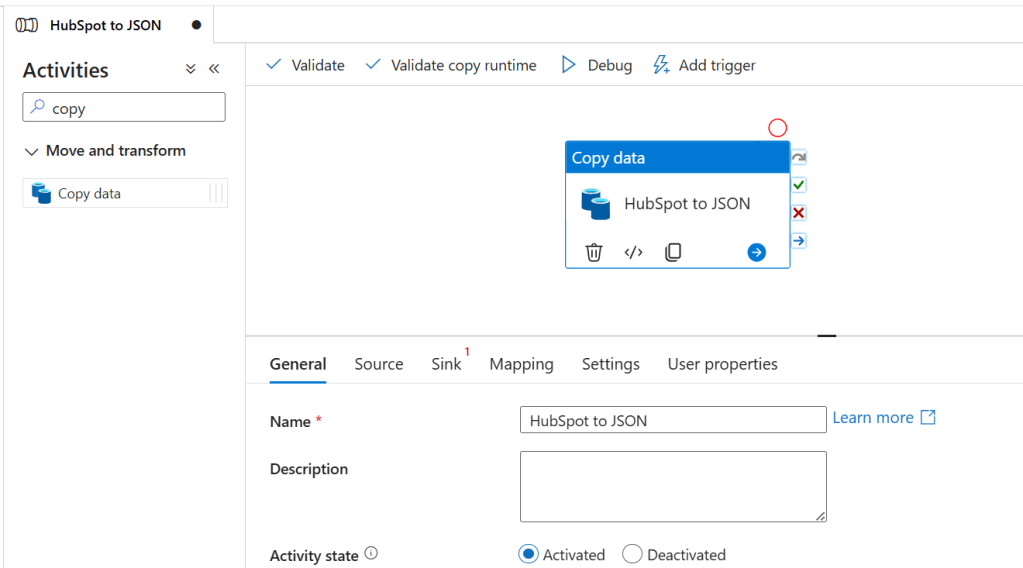Switch to the Source tab

tap(378, 364)
